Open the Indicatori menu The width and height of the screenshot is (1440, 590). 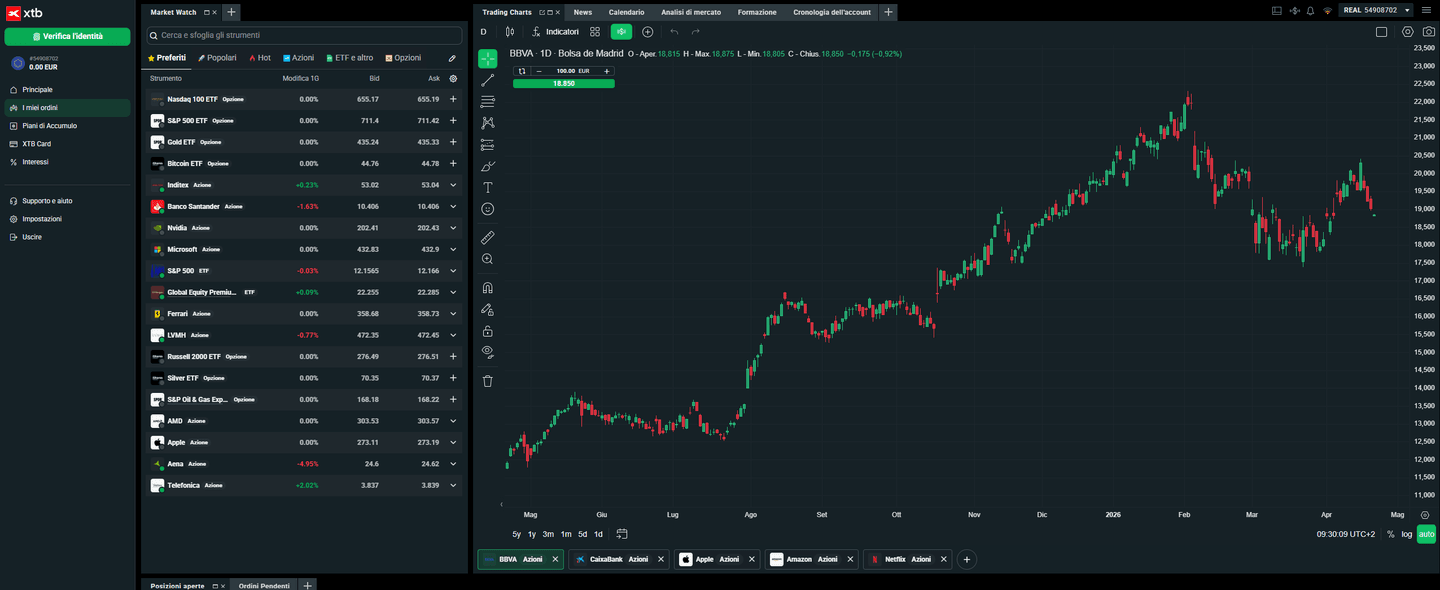[x=555, y=32]
